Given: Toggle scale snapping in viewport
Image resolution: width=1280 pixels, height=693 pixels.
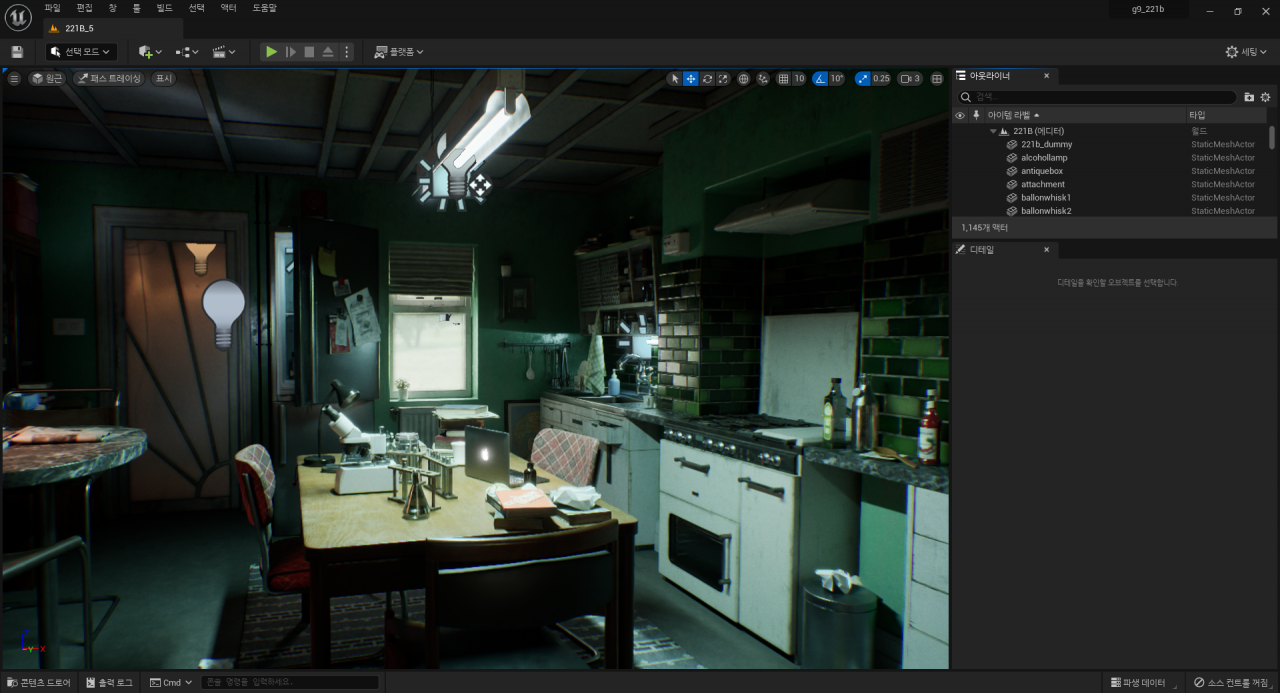Looking at the screenshot, I should pos(863,79).
